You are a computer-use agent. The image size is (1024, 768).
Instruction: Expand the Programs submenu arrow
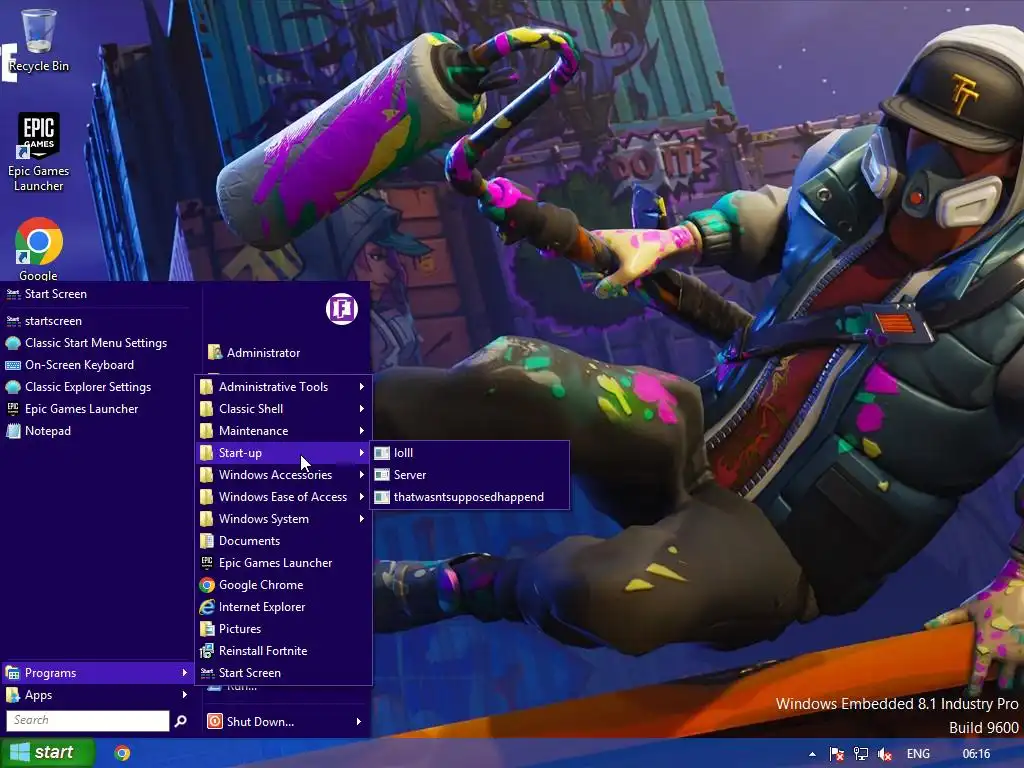click(185, 673)
